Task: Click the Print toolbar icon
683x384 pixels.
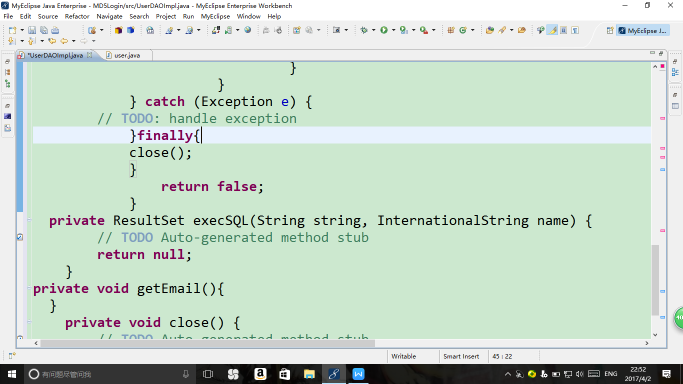Action: coord(55,30)
